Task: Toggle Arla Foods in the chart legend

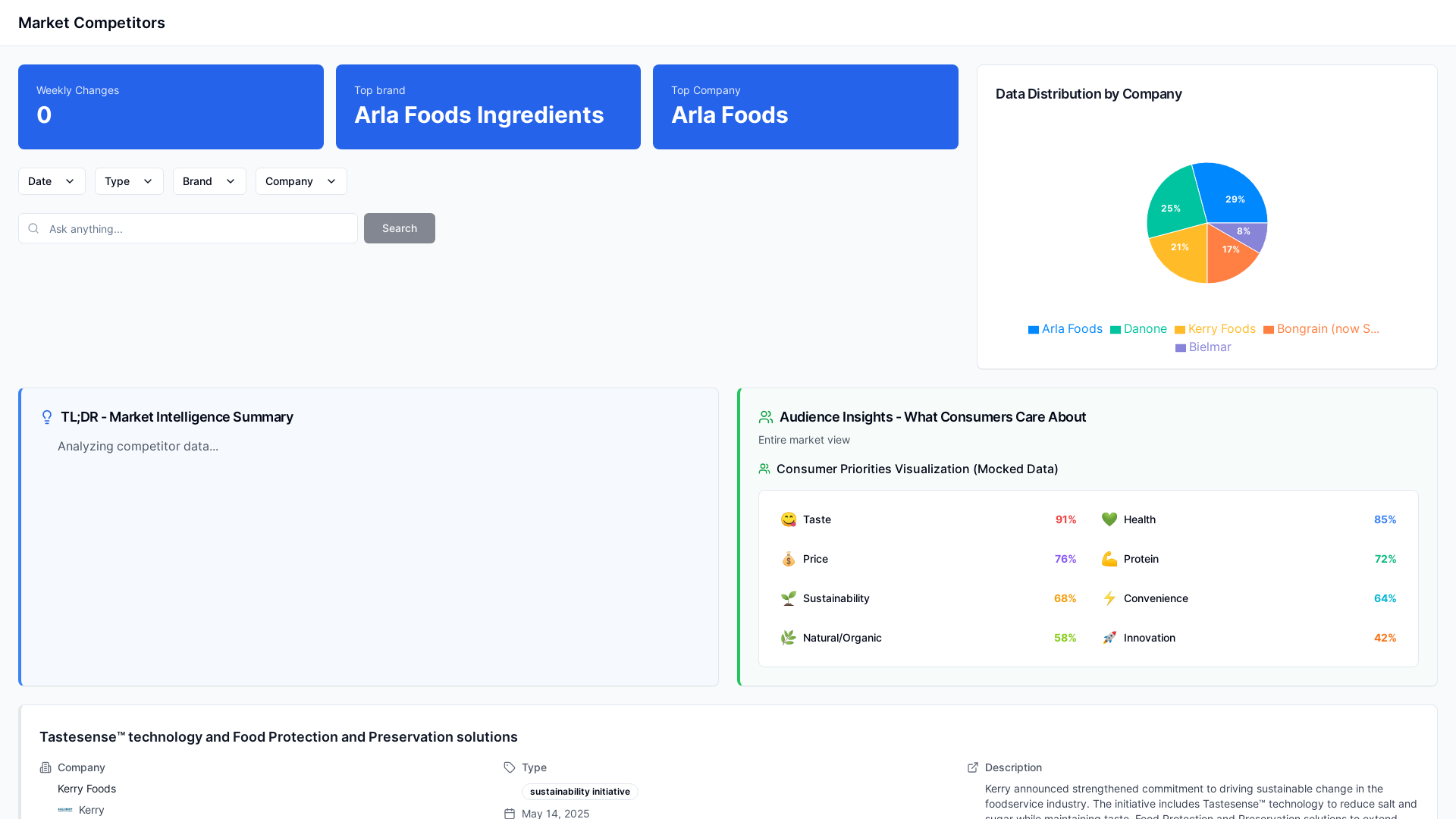Action: (x=1065, y=329)
